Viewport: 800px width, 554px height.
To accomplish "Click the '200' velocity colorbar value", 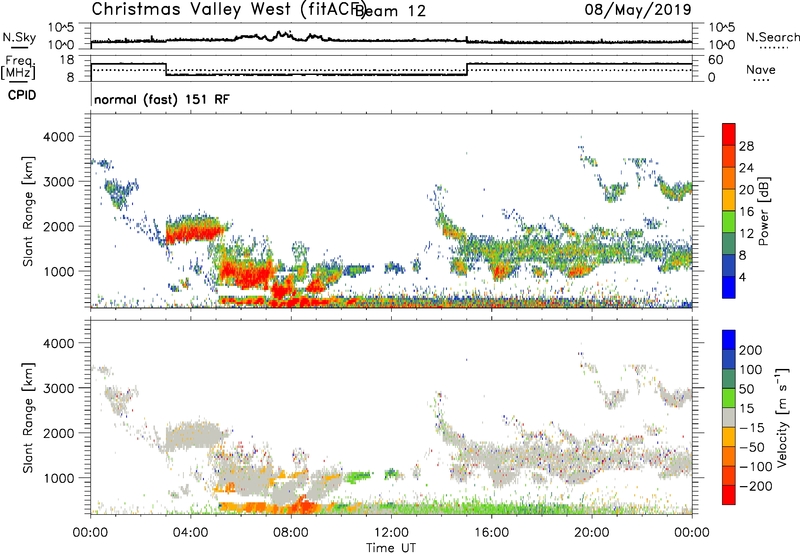I will coord(751,350).
